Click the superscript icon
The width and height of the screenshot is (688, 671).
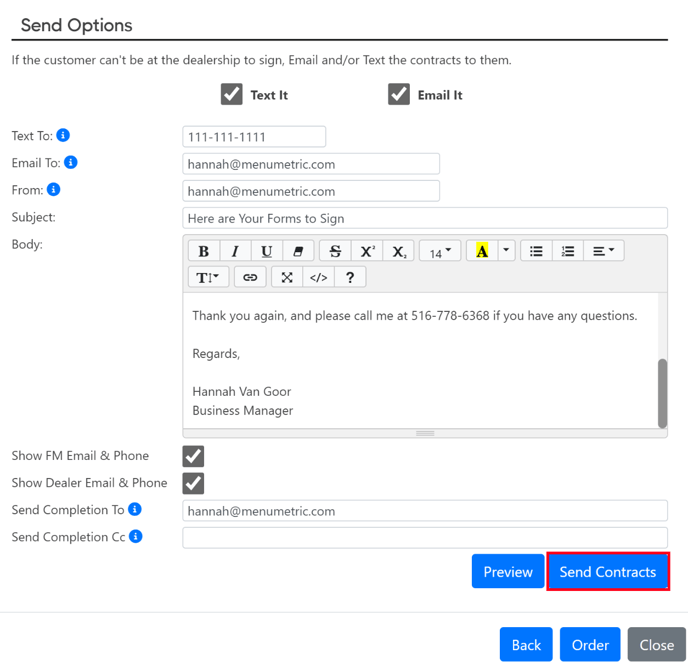[x=367, y=251]
